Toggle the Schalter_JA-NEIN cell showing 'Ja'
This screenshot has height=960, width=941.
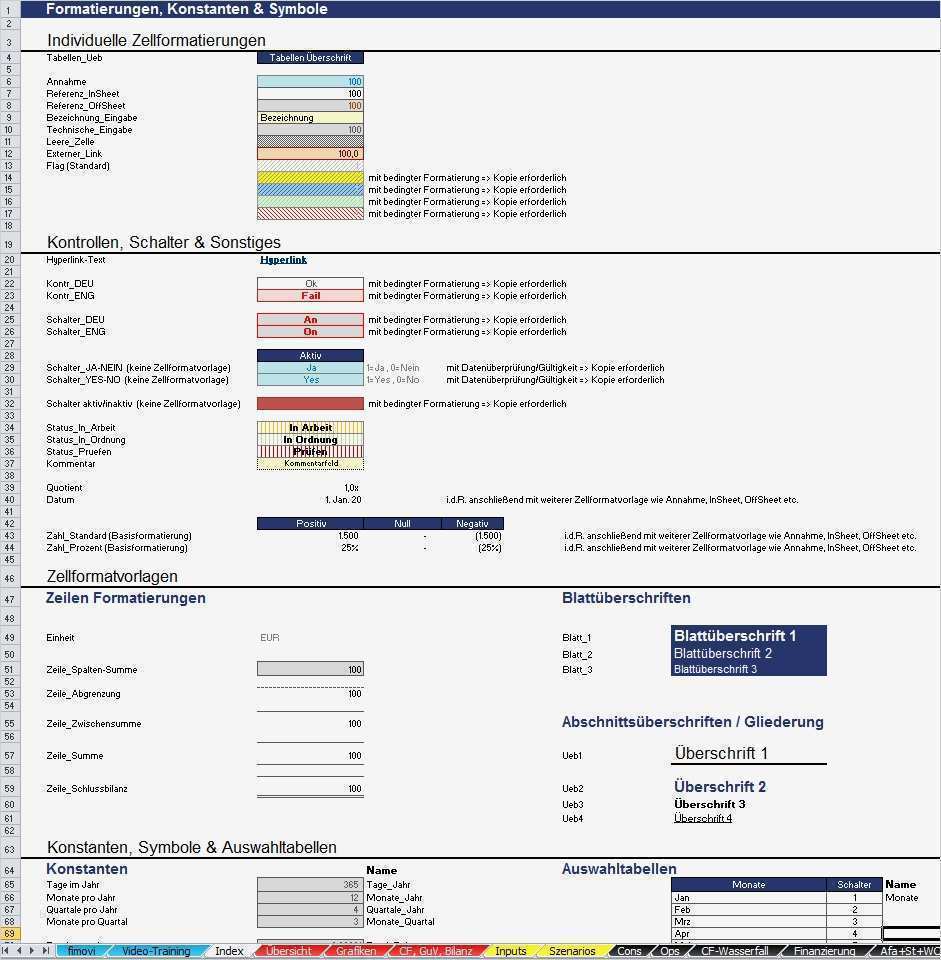(310, 368)
